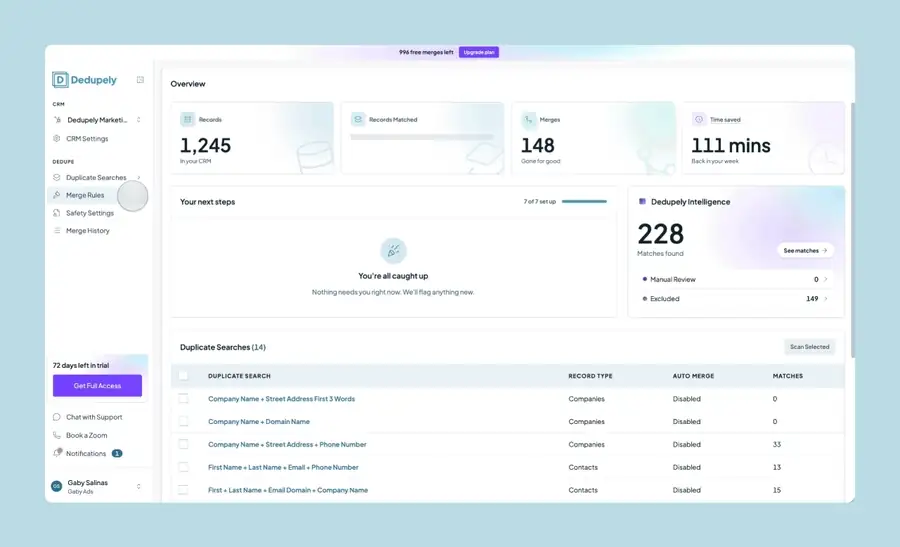
Task: Click the Excluded row showing 149
Action: 736,298
